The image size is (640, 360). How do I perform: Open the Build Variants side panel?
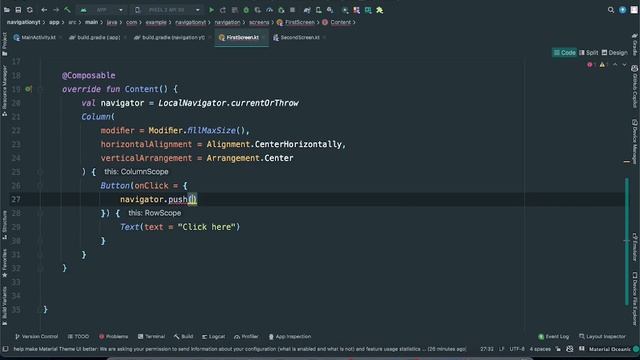point(4,306)
